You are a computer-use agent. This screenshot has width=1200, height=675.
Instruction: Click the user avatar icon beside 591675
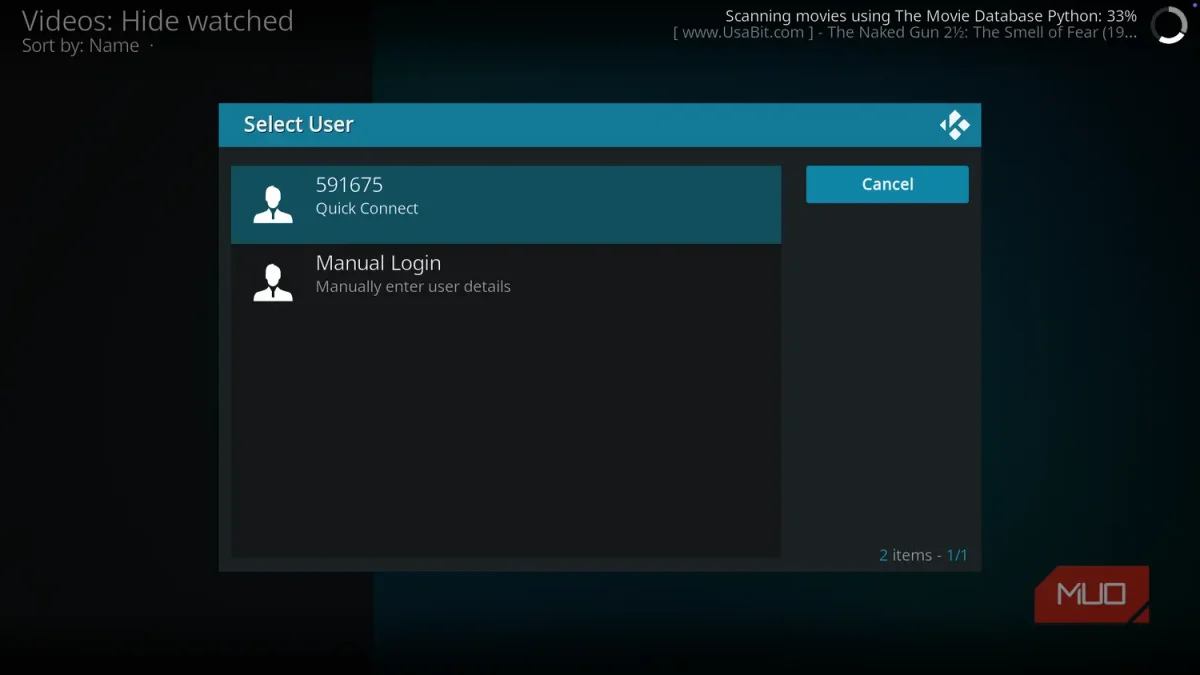click(273, 204)
